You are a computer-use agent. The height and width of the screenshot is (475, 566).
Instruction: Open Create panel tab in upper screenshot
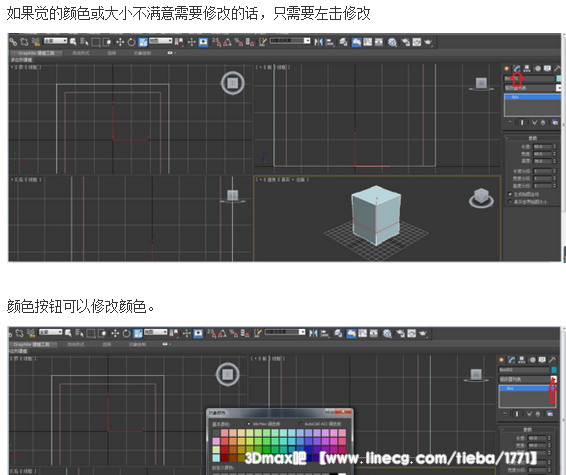506,69
